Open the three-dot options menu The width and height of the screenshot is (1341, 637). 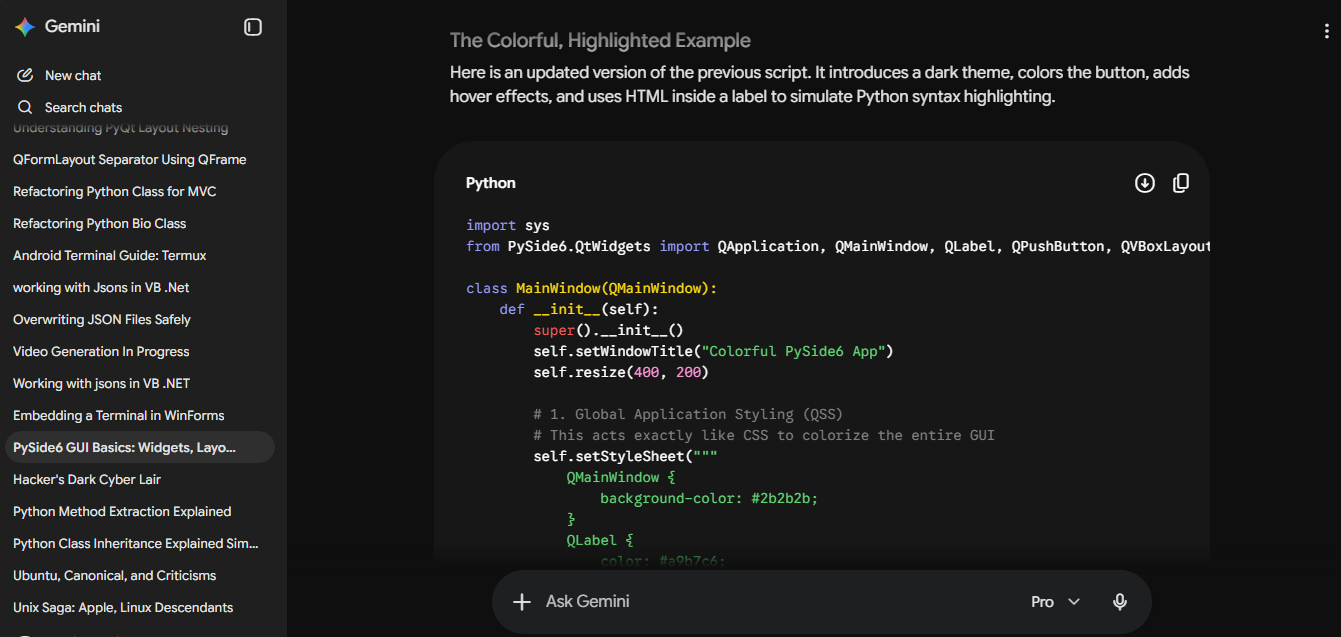pyautogui.click(x=1326, y=32)
